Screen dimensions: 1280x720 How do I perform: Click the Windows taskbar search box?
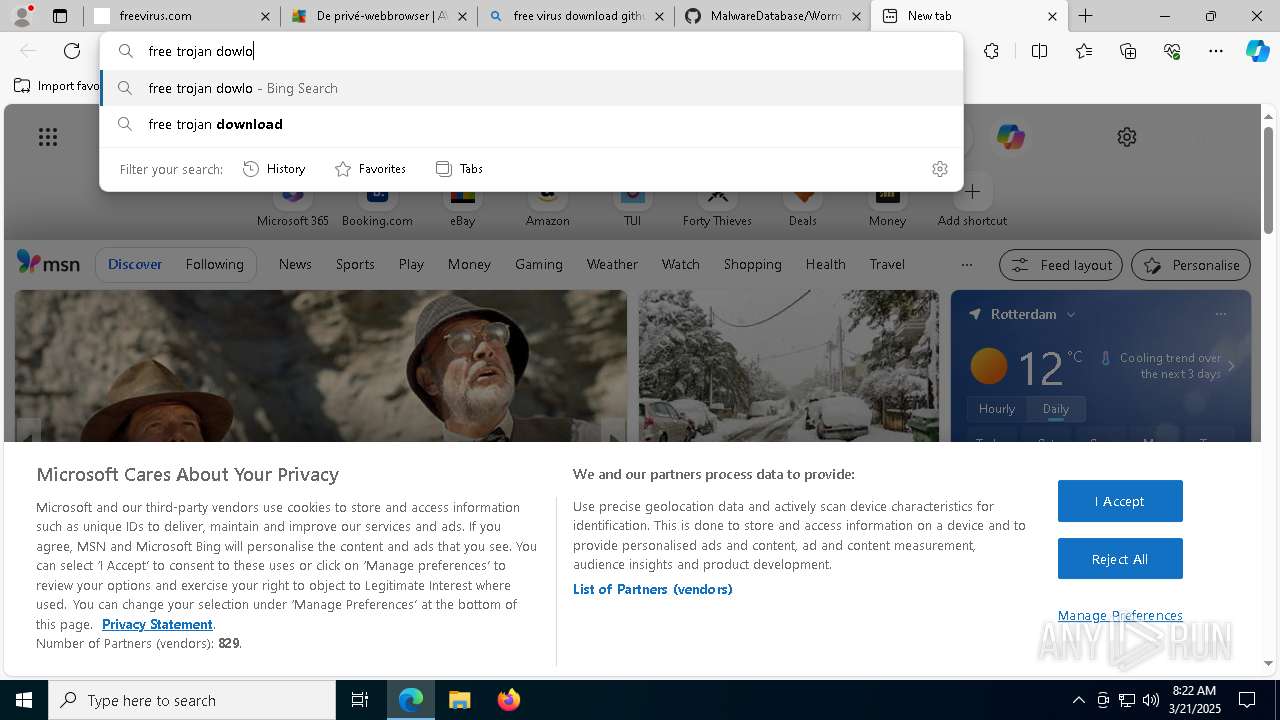192,700
